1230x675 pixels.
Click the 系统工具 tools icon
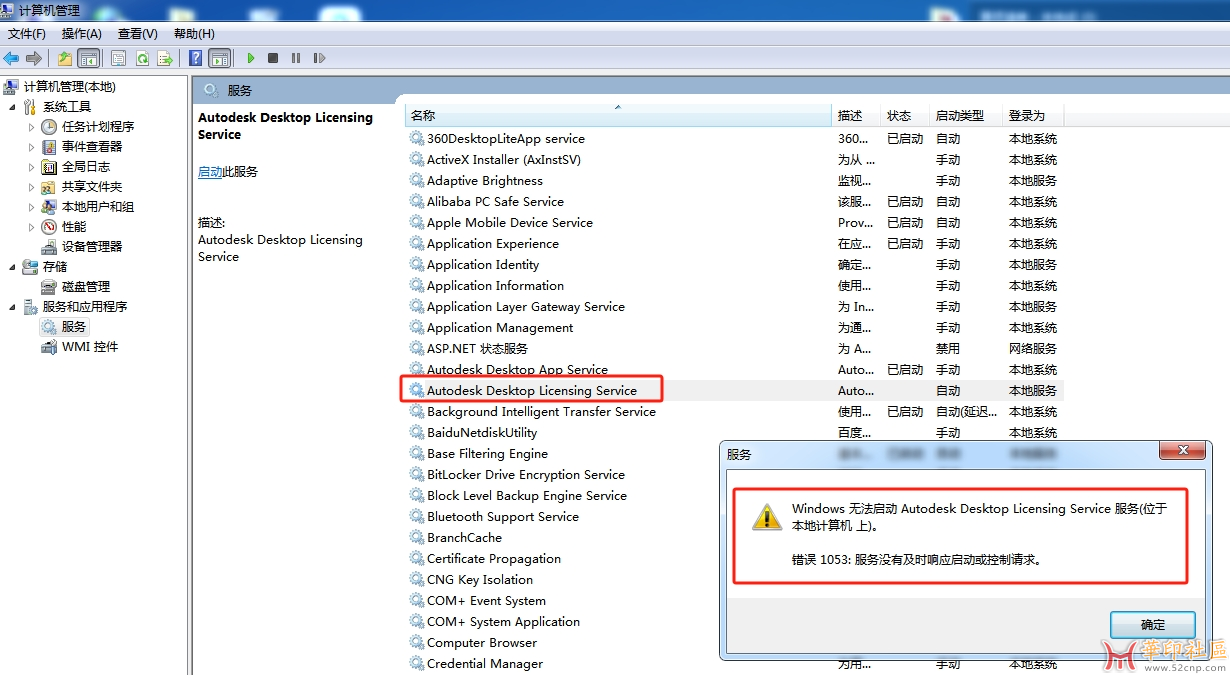coord(29,107)
